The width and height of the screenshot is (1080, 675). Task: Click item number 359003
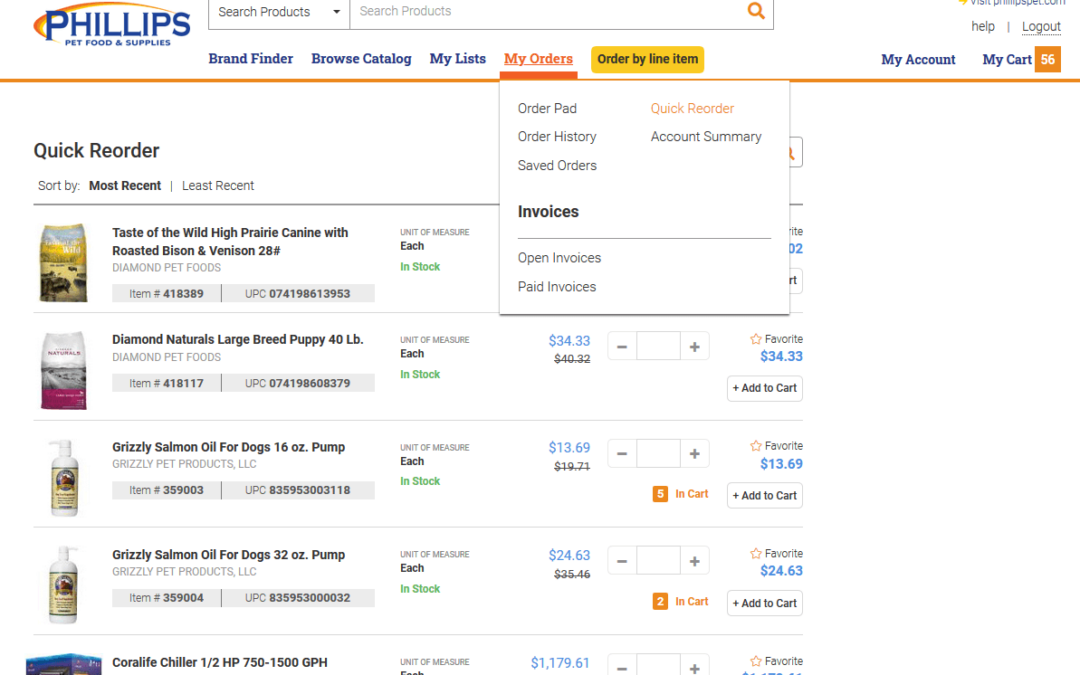click(x=167, y=490)
